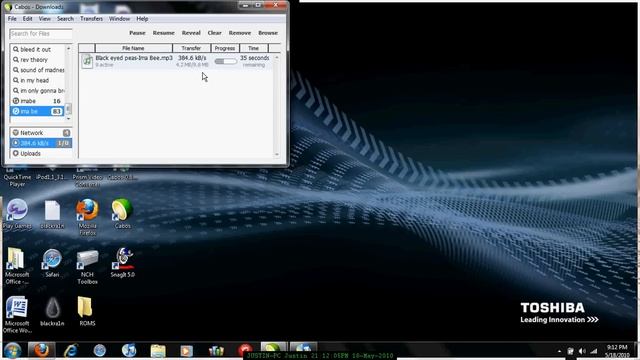Viewport: 640px width, 360px height.
Task: Click the download progress bar
Action: point(226,61)
